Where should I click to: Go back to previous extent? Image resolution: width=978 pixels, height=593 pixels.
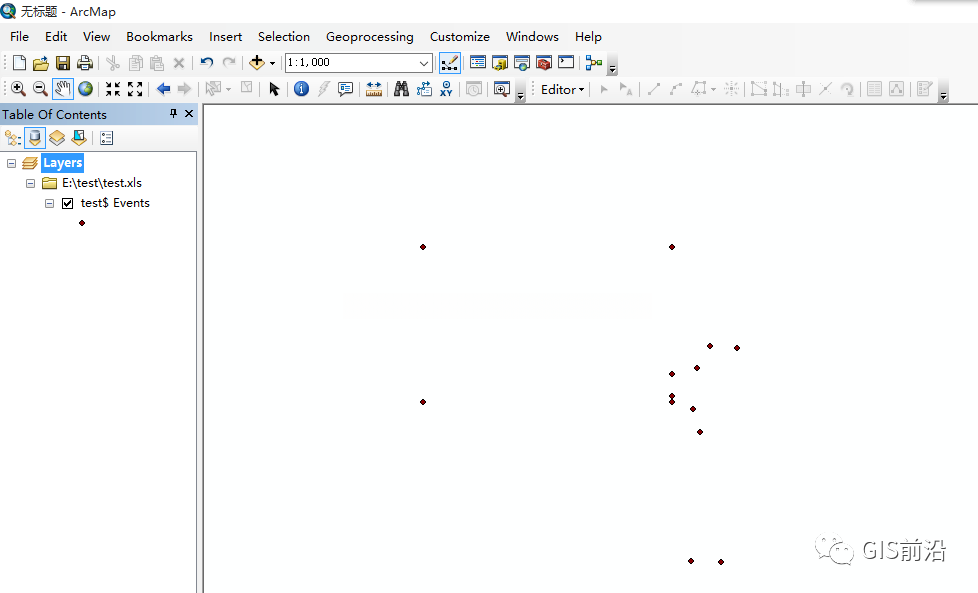(x=163, y=89)
